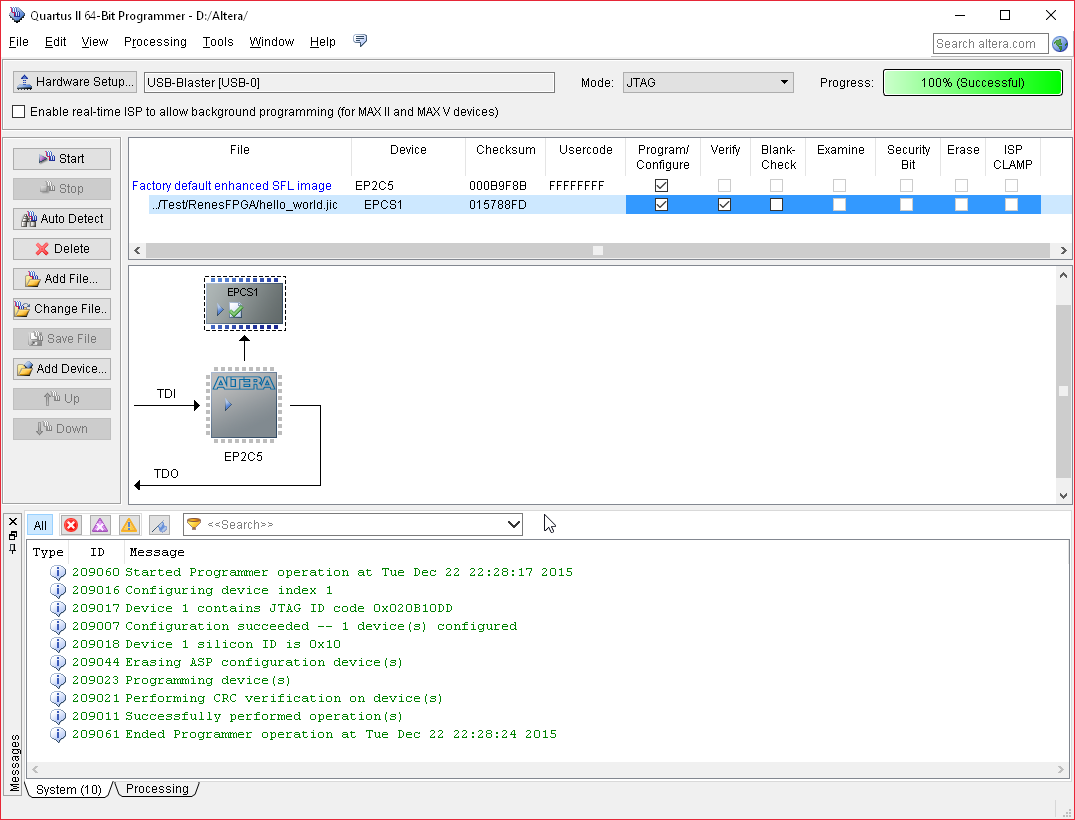The width and height of the screenshot is (1075, 820).
Task: Toggle Examine checkbox for EPCS1 row
Action: pos(839,204)
